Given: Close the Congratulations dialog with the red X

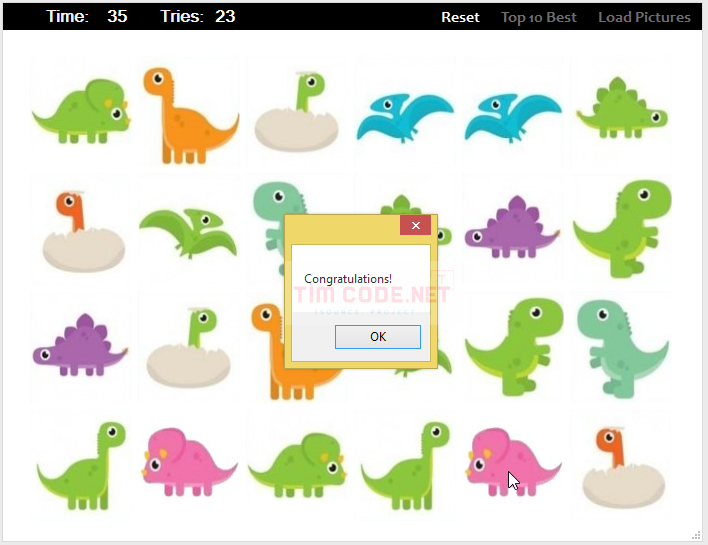Looking at the screenshot, I should point(415,225).
